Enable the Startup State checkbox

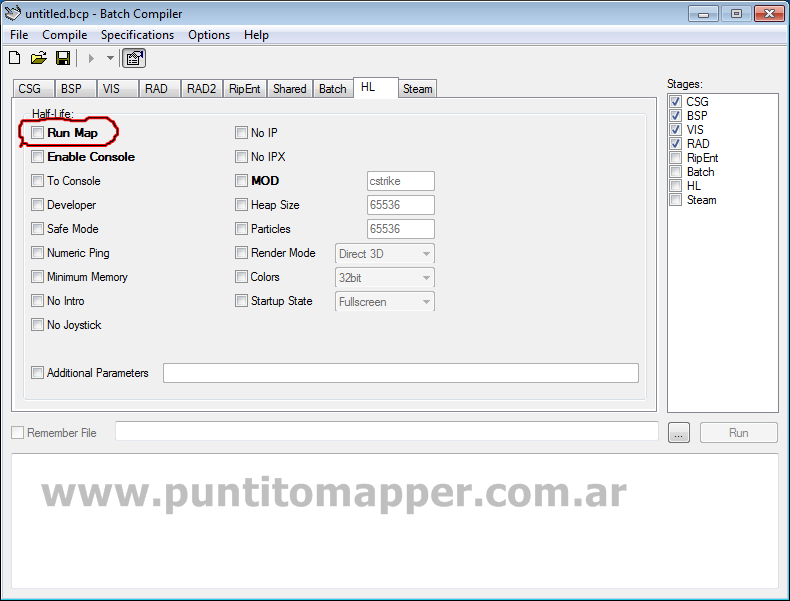(x=241, y=301)
